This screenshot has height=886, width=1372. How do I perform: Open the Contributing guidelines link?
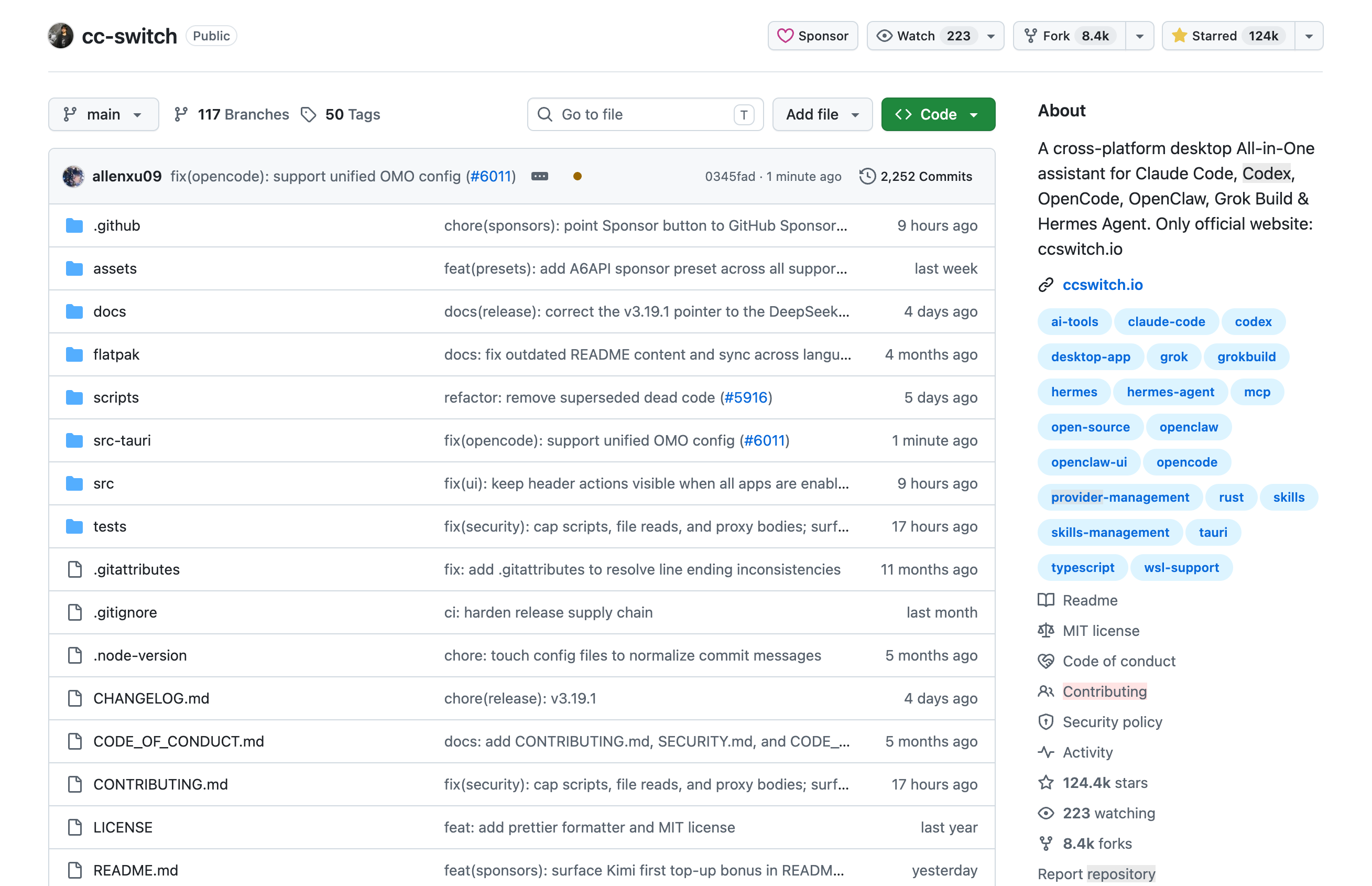coord(1093,691)
